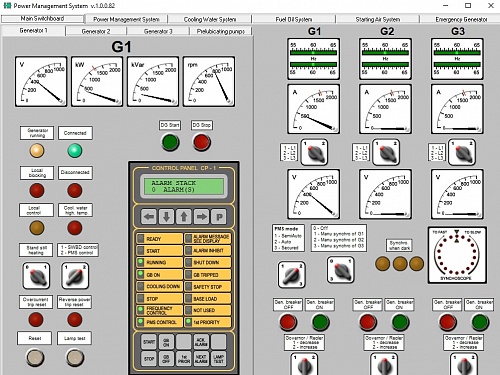Click GB ON key on keypad
This screenshot has height=375, width=500.
(166, 342)
